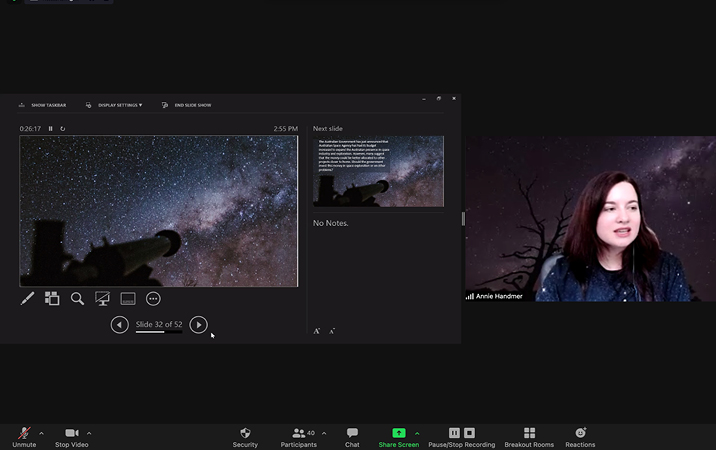Expand the Participants options arrow
The height and width of the screenshot is (450, 716).
coord(324,433)
